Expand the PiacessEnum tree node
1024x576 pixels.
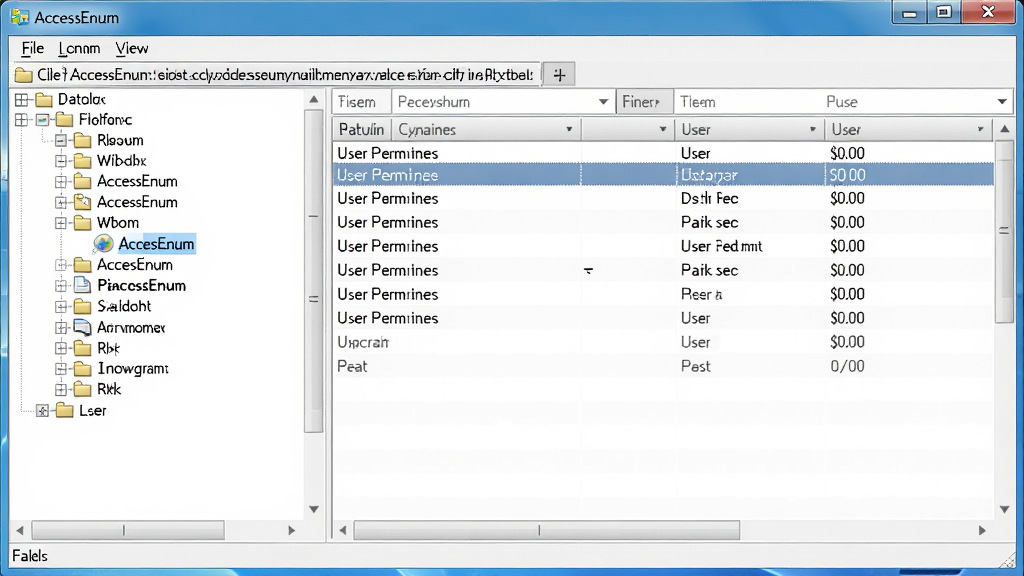tap(61, 285)
